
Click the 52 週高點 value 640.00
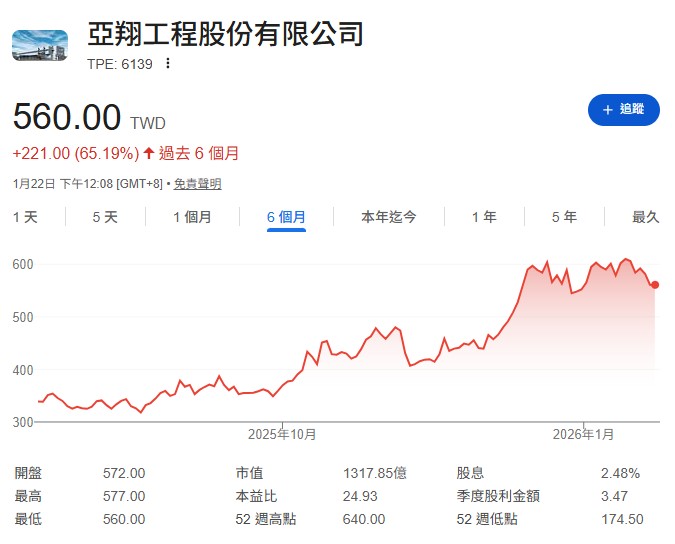[364, 519]
